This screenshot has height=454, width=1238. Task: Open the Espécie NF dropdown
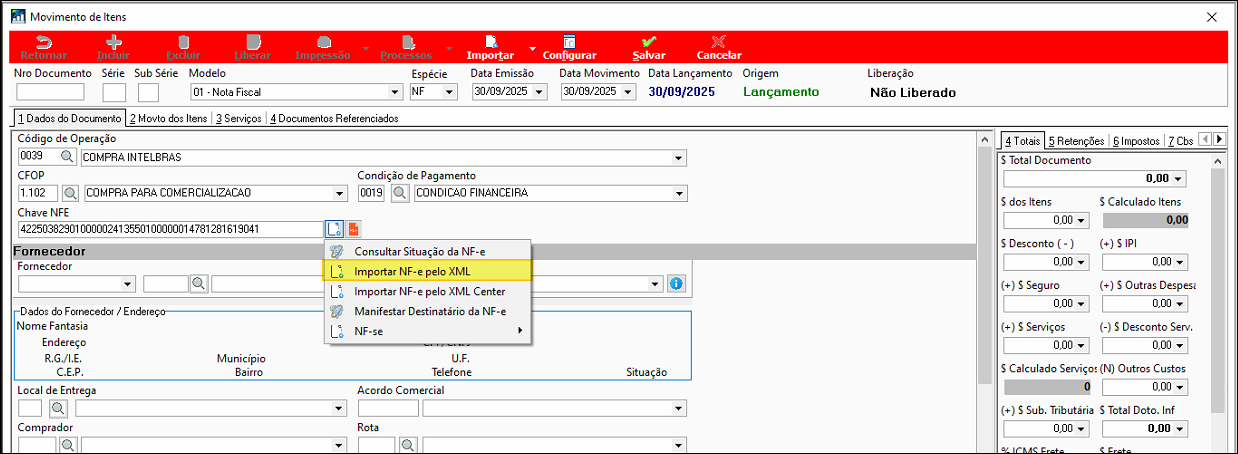(450, 92)
